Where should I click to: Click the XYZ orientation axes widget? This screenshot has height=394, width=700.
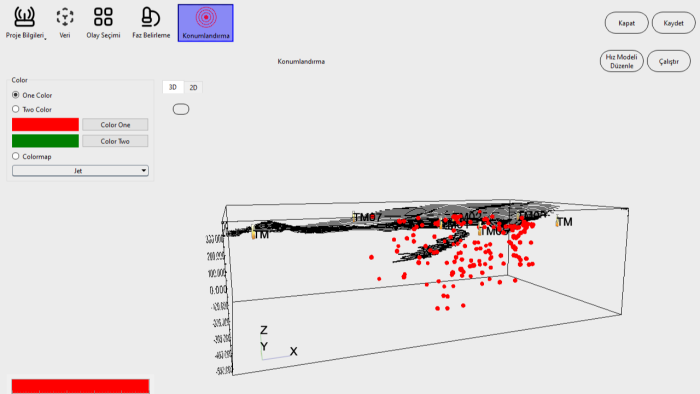click(x=278, y=343)
